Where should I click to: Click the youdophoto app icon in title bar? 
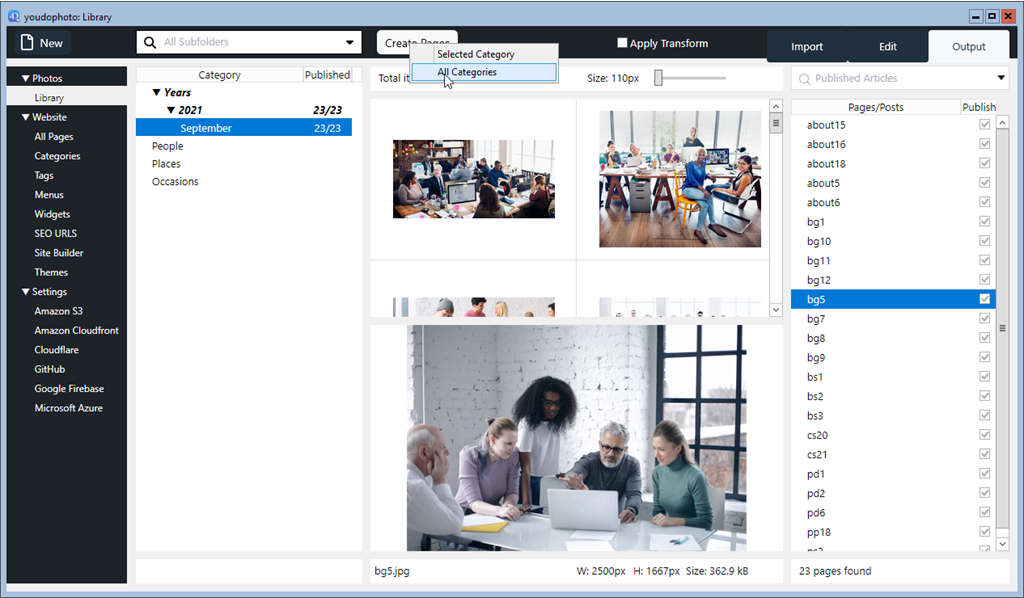[x=14, y=16]
